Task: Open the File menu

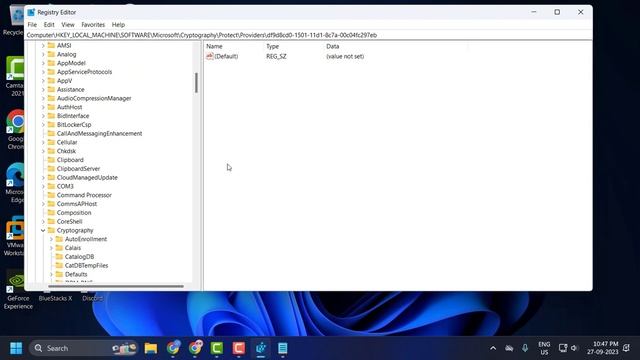Action: pos(32,24)
